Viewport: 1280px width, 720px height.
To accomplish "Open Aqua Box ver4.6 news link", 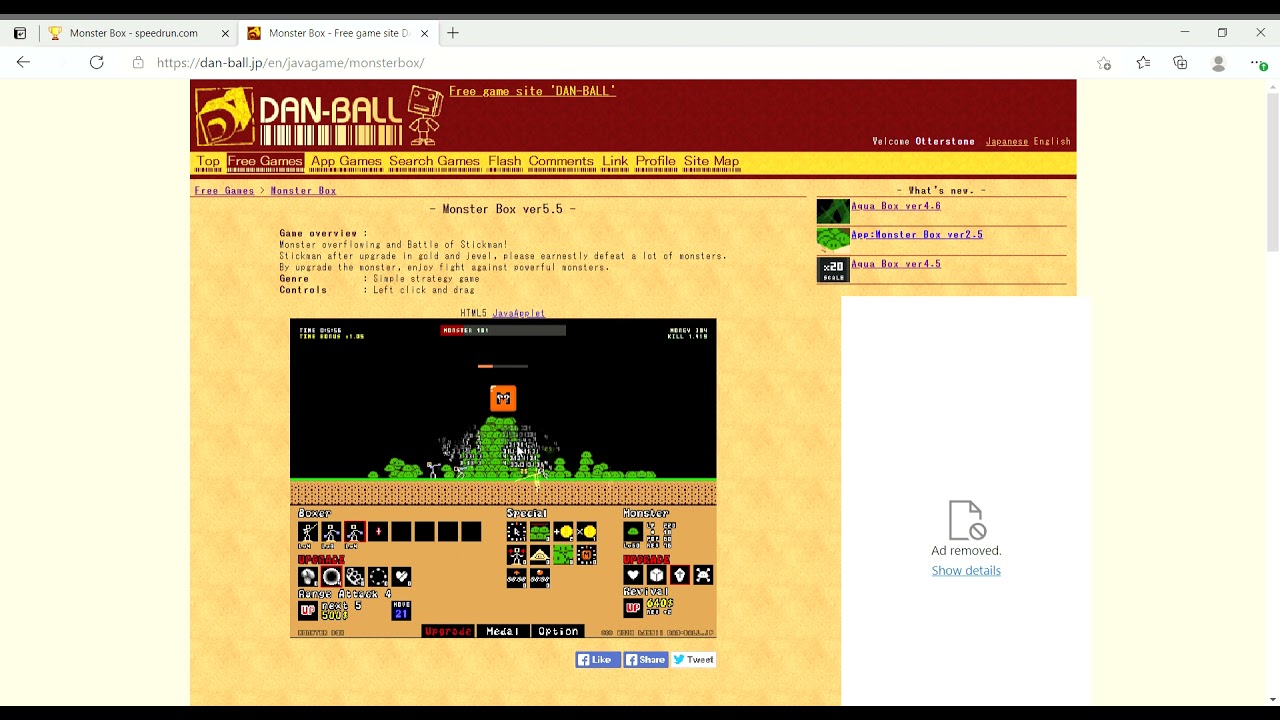I will [895, 206].
